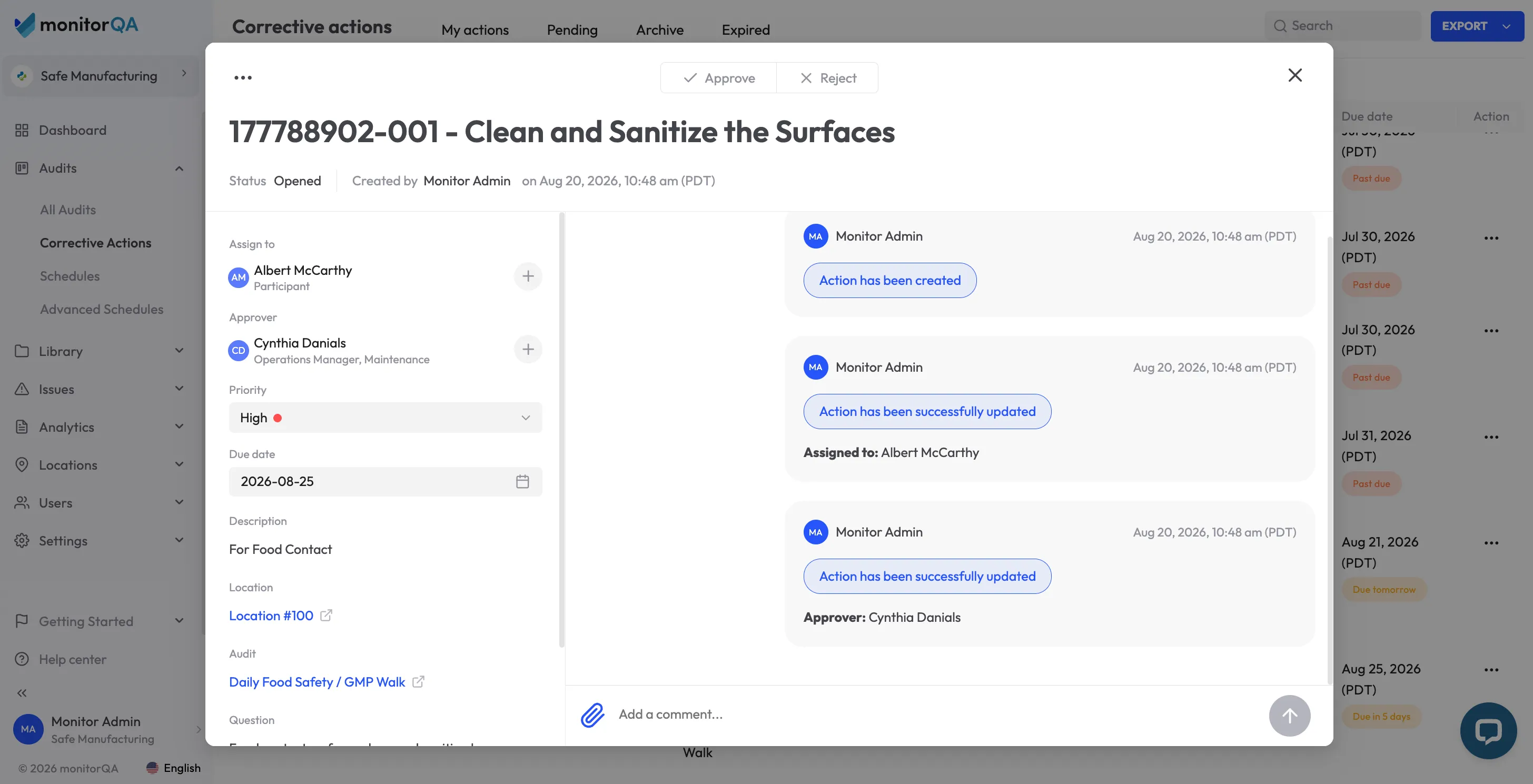Open row menu for Jul 31, 2026 action
The width and height of the screenshot is (1533, 784).
1491,437
